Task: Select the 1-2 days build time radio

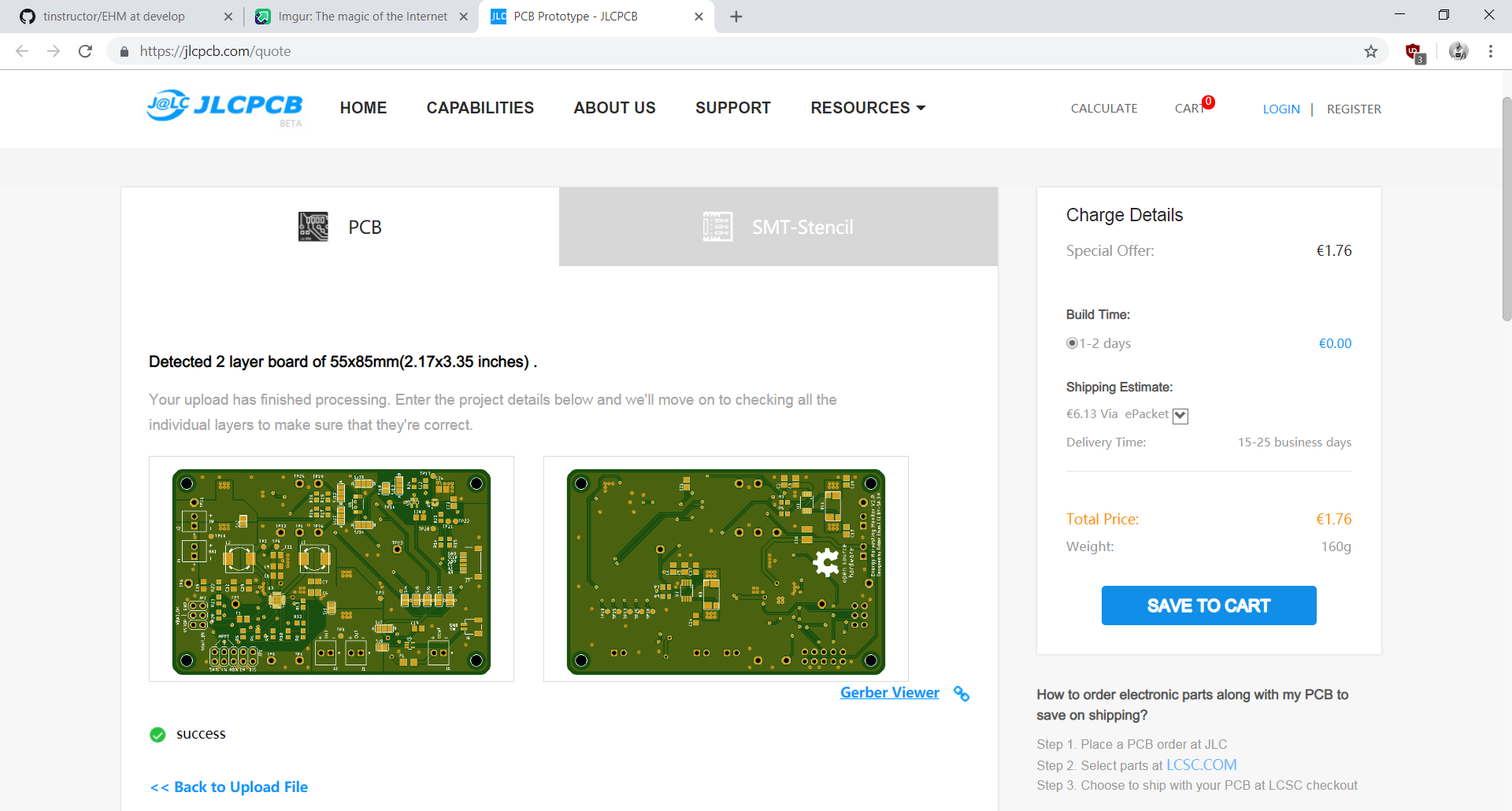Action: click(x=1072, y=343)
